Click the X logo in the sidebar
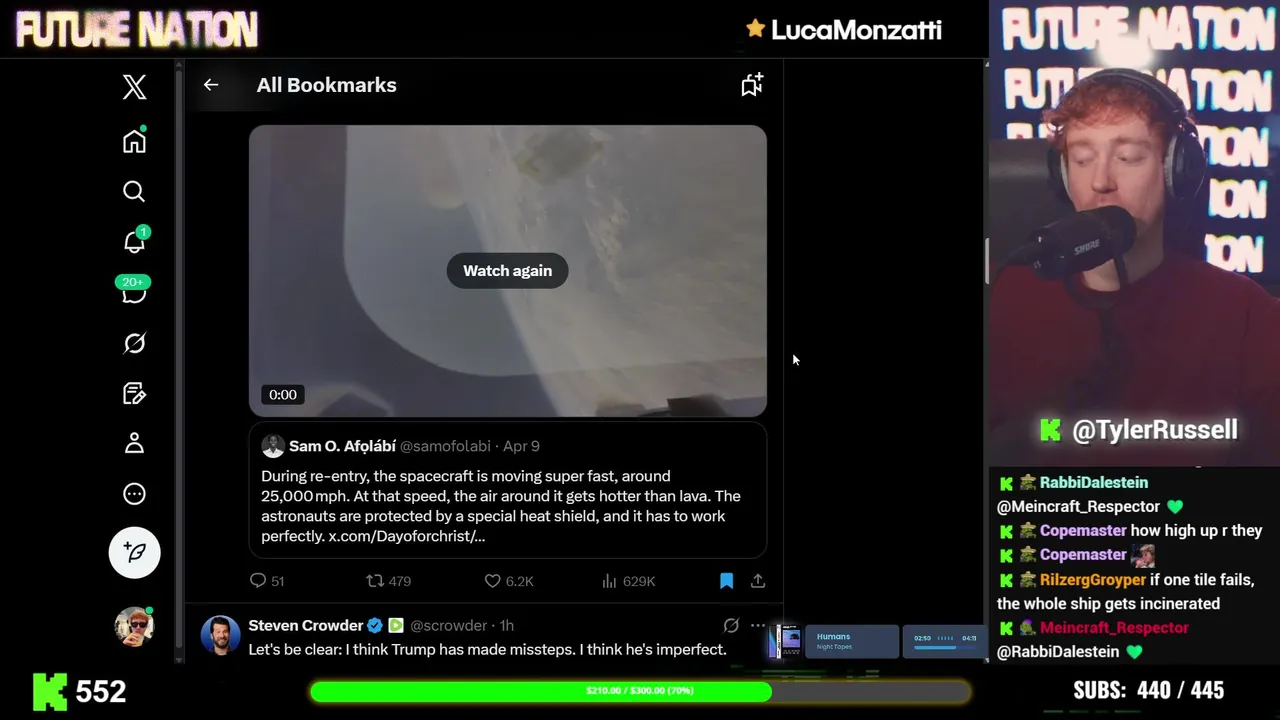1280x720 pixels. point(134,87)
